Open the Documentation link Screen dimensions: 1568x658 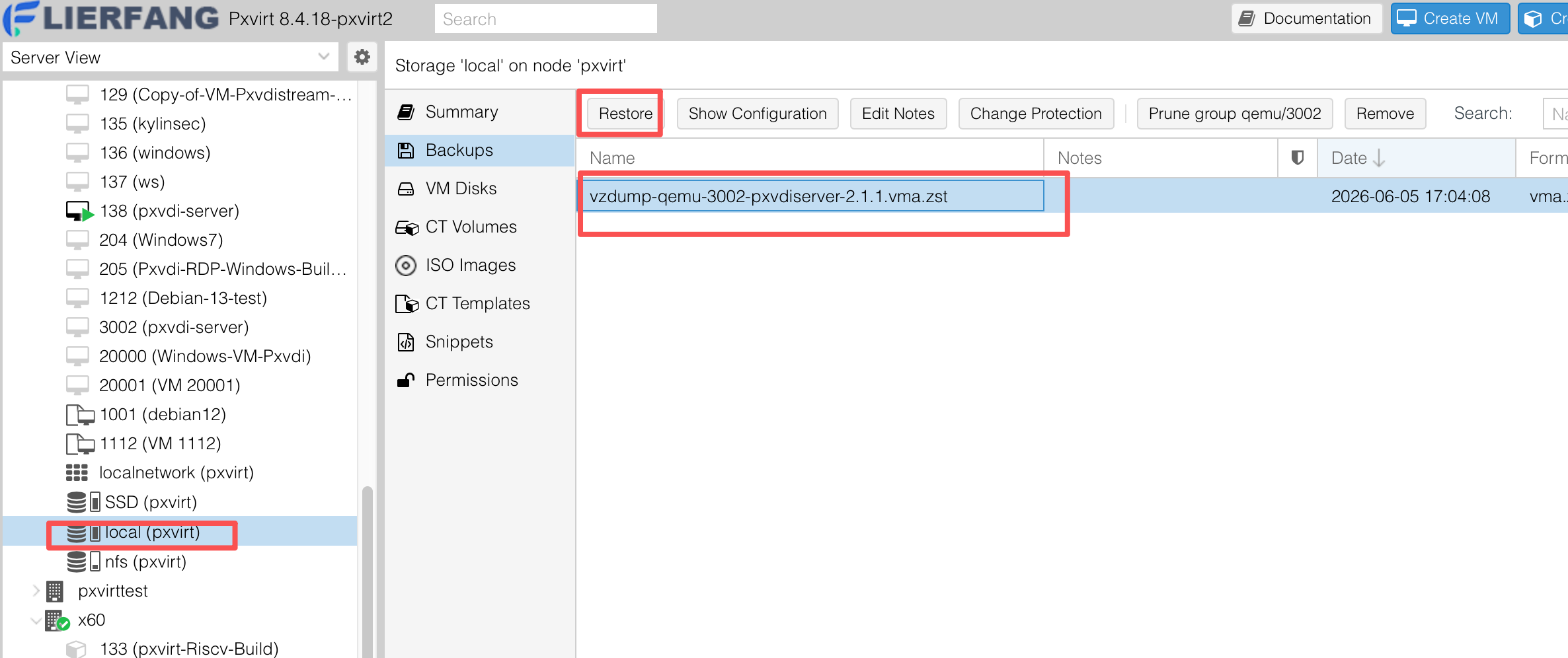pyautogui.click(x=1306, y=18)
